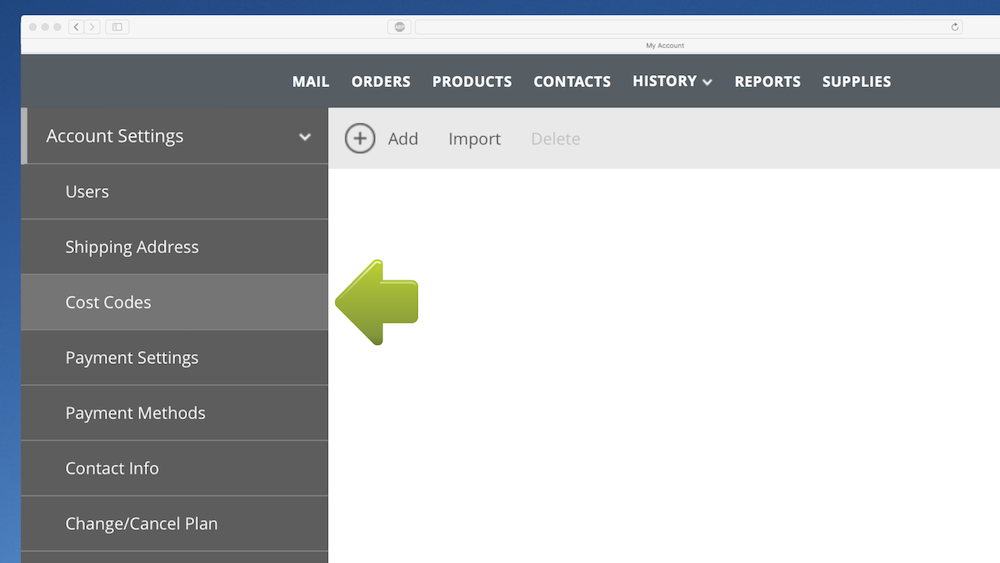The width and height of the screenshot is (1000, 563).
Task: Reload the page using the refresh icon
Action: [955, 27]
